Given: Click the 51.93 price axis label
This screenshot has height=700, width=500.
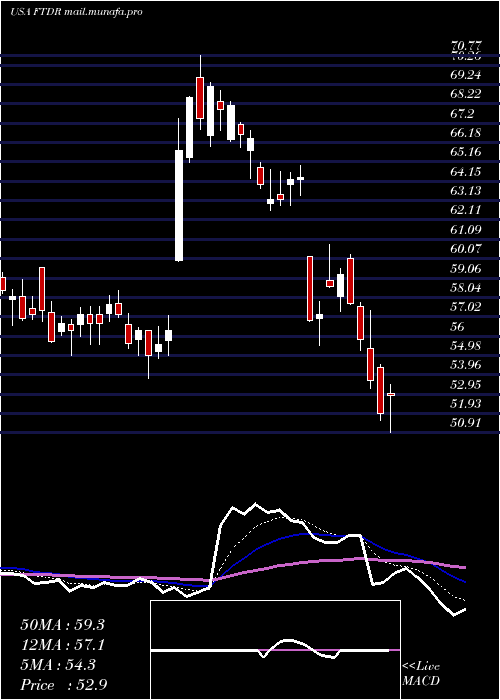Looking at the screenshot, I should pos(466,404).
